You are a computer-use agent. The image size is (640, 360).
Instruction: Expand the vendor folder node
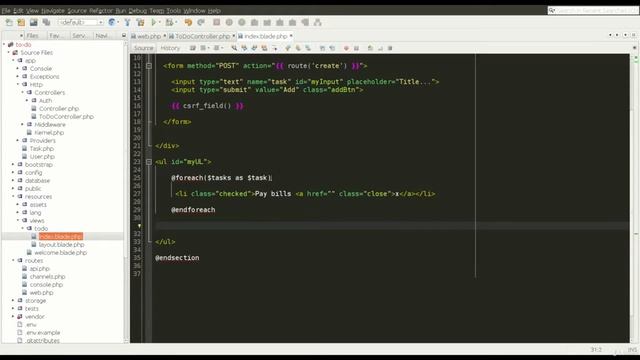pos(13,316)
